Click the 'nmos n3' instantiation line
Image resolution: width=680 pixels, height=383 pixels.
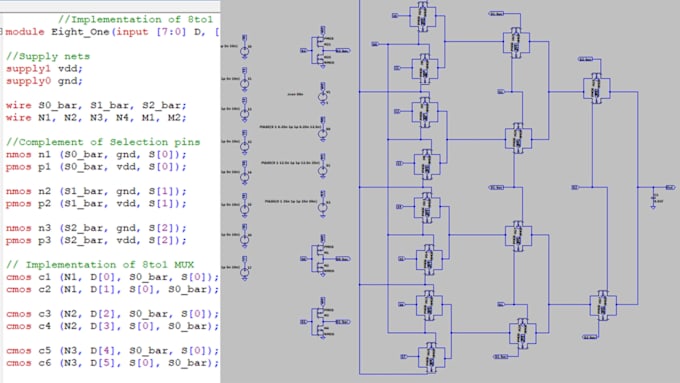tap(96, 228)
